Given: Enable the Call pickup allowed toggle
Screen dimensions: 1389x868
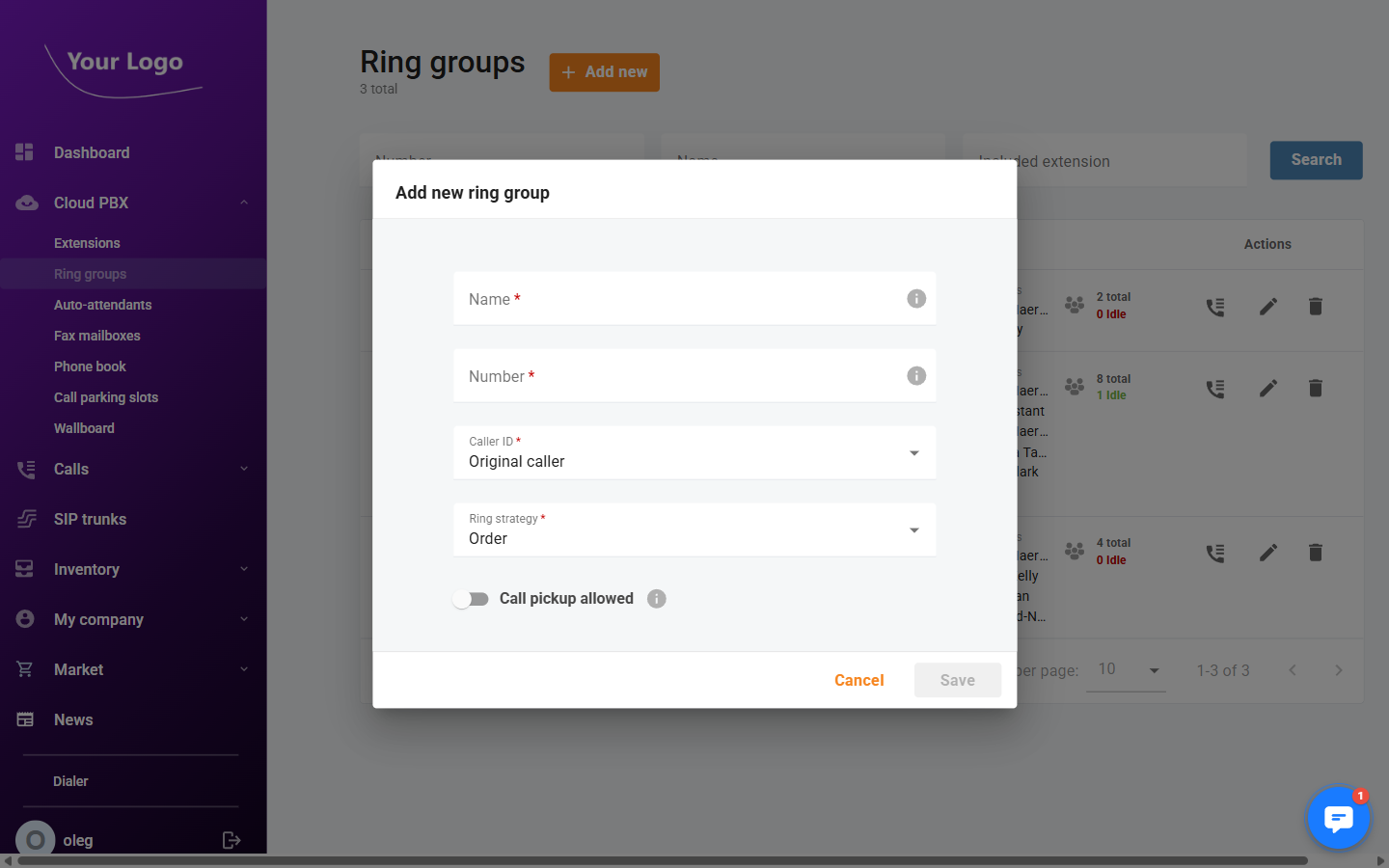Looking at the screenshot, I should (471, 598).
